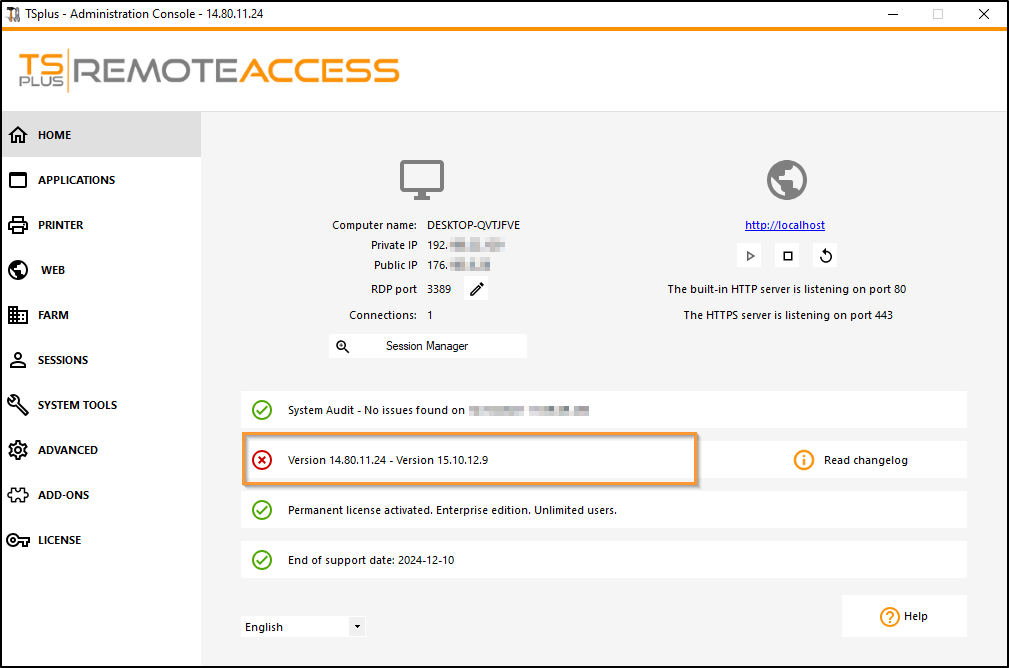Launch the Session Manager button

tap(427, 346)
